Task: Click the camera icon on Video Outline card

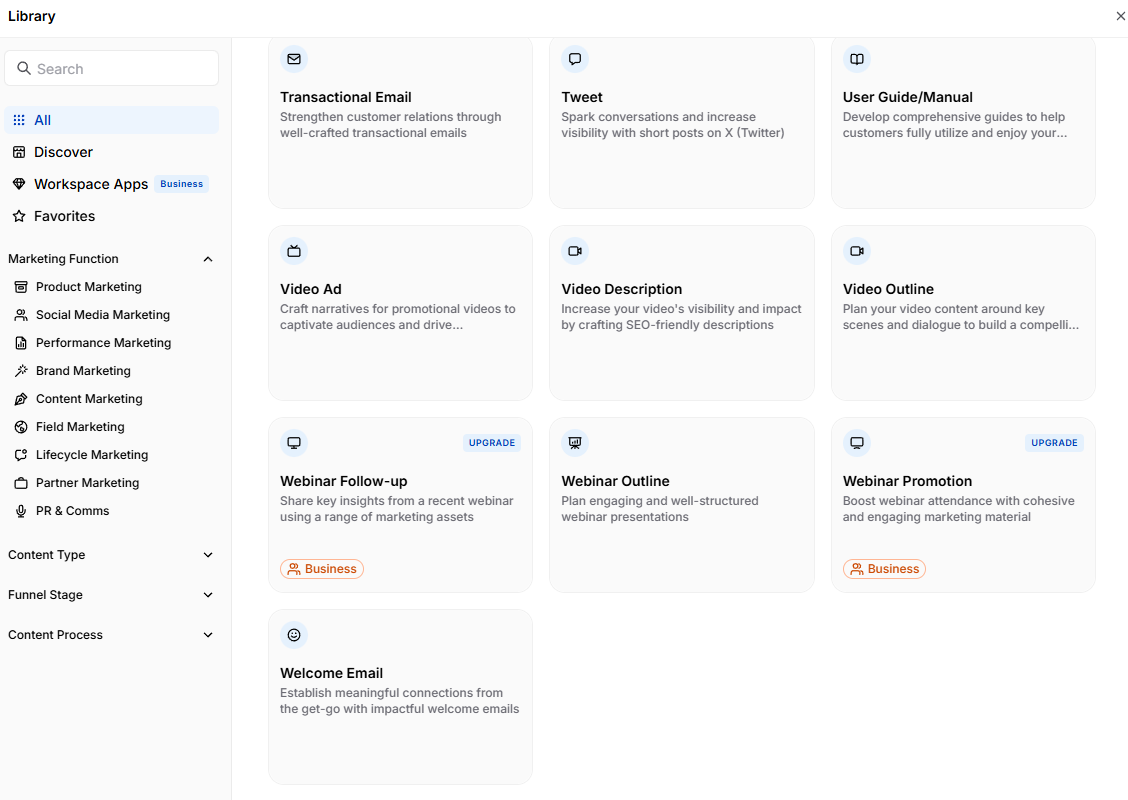Action: (x=857, y=251)
